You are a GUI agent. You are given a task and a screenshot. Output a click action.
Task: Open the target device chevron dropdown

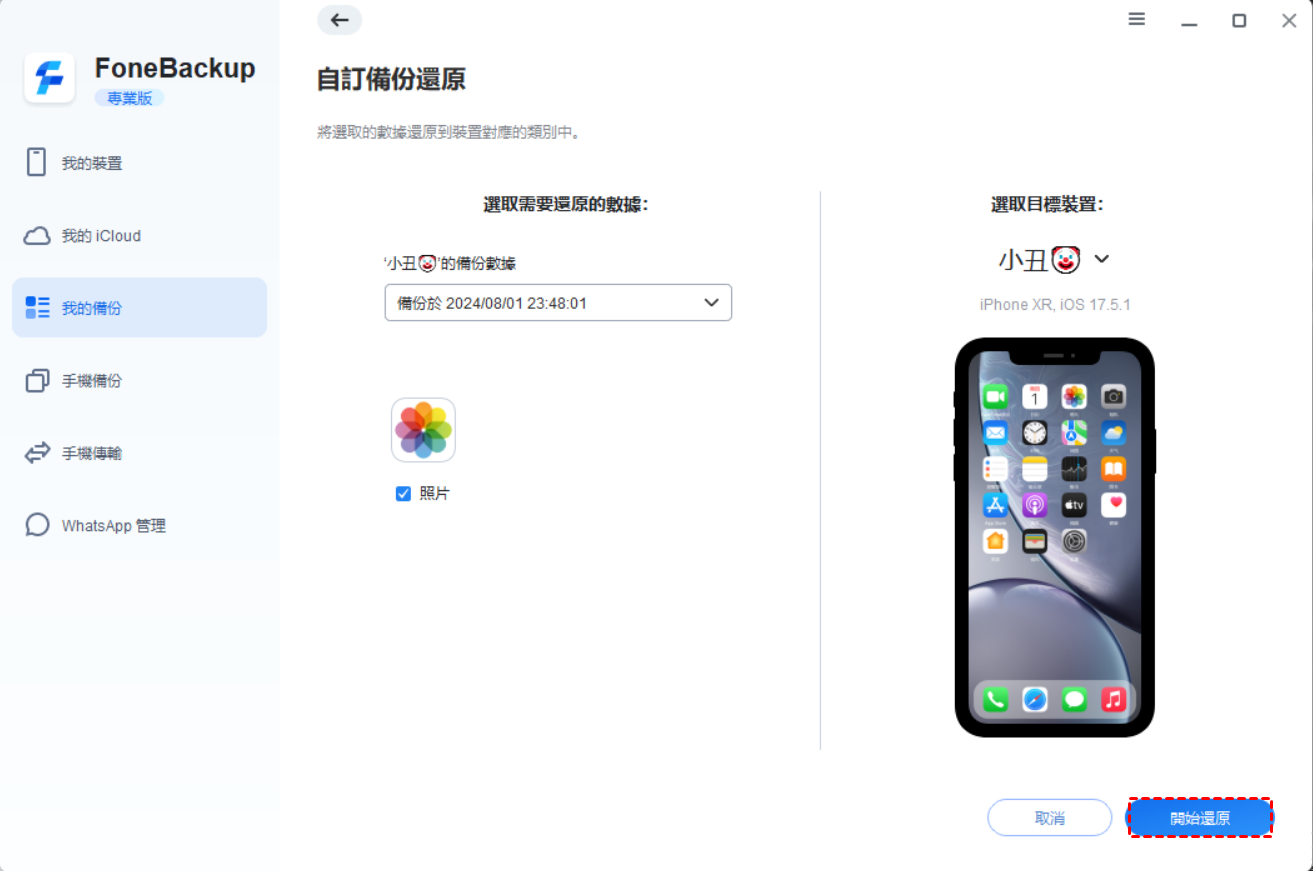[x=1101, y=259]
